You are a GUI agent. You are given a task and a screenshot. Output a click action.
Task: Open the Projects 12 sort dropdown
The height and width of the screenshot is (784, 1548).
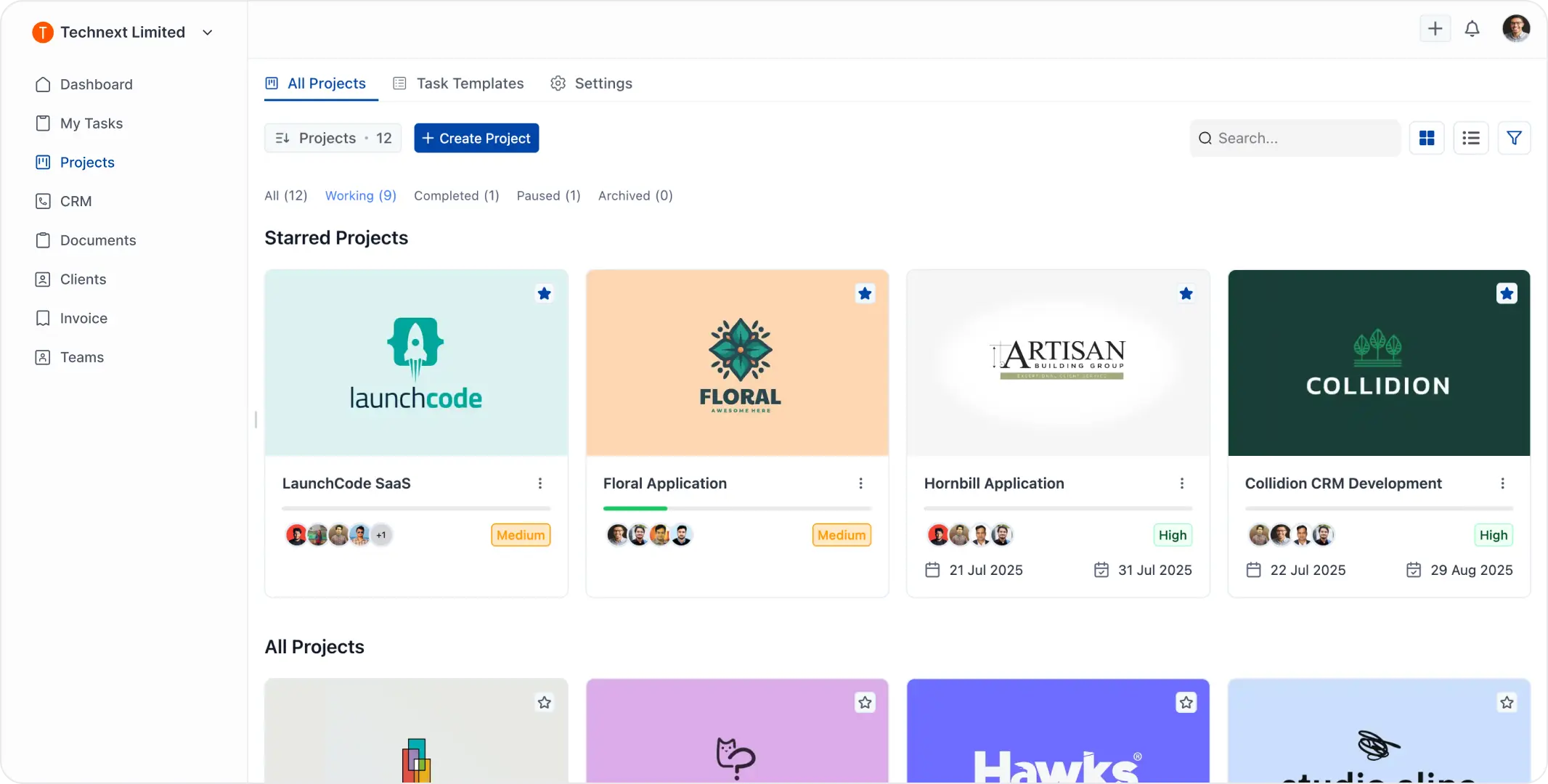(333, 138)
